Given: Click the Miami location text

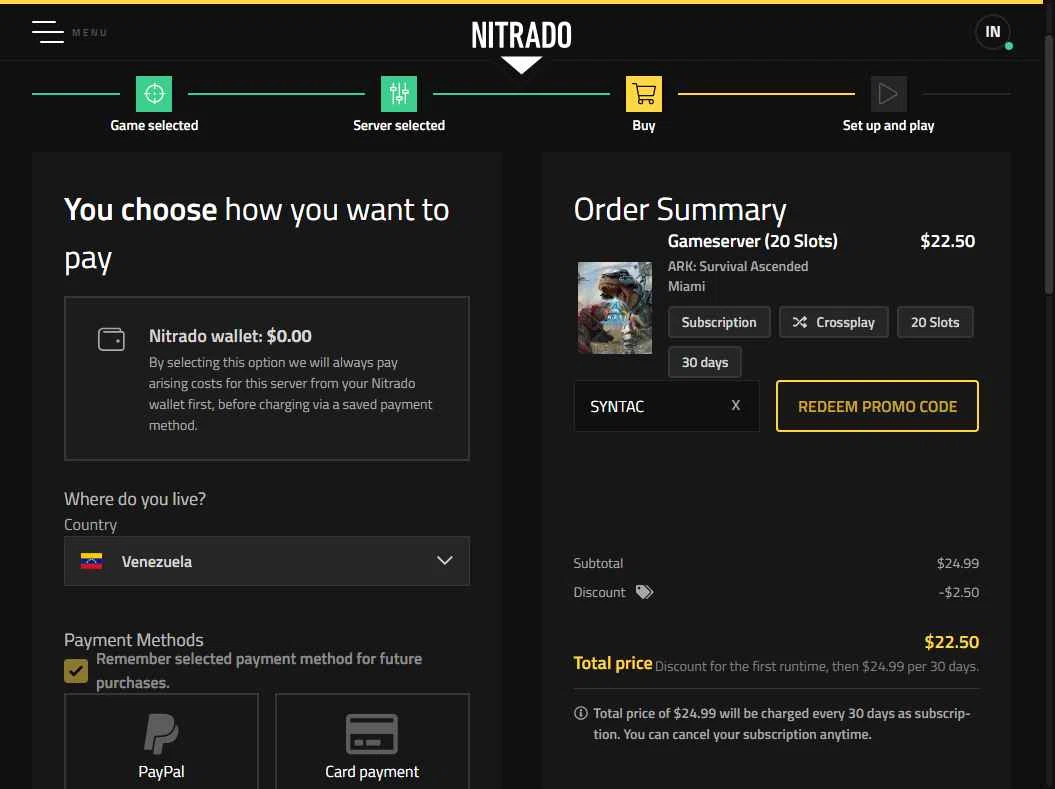Looking at the screenshot, I should tap(686, 287).
